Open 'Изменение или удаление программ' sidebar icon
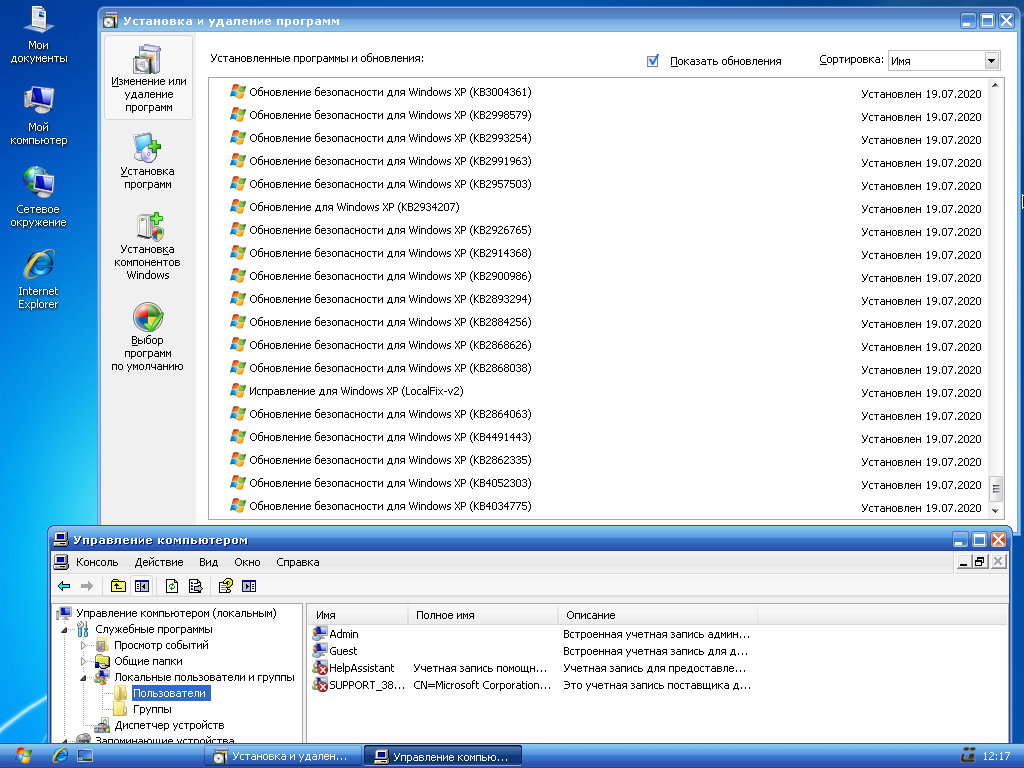1024x768 pixels. point(148,78)
